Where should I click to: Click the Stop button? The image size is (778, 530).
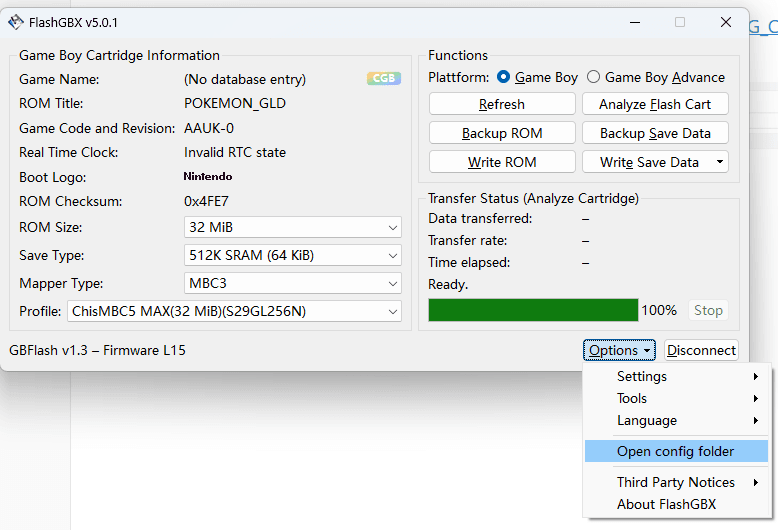708,310
